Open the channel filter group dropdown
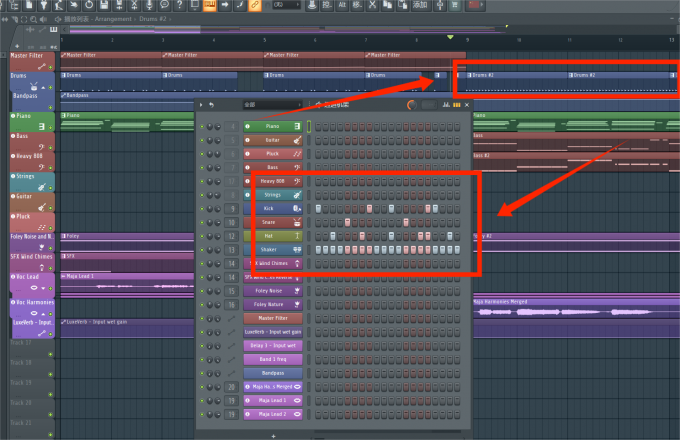This screenshot has height=440, width=680. 270,105
